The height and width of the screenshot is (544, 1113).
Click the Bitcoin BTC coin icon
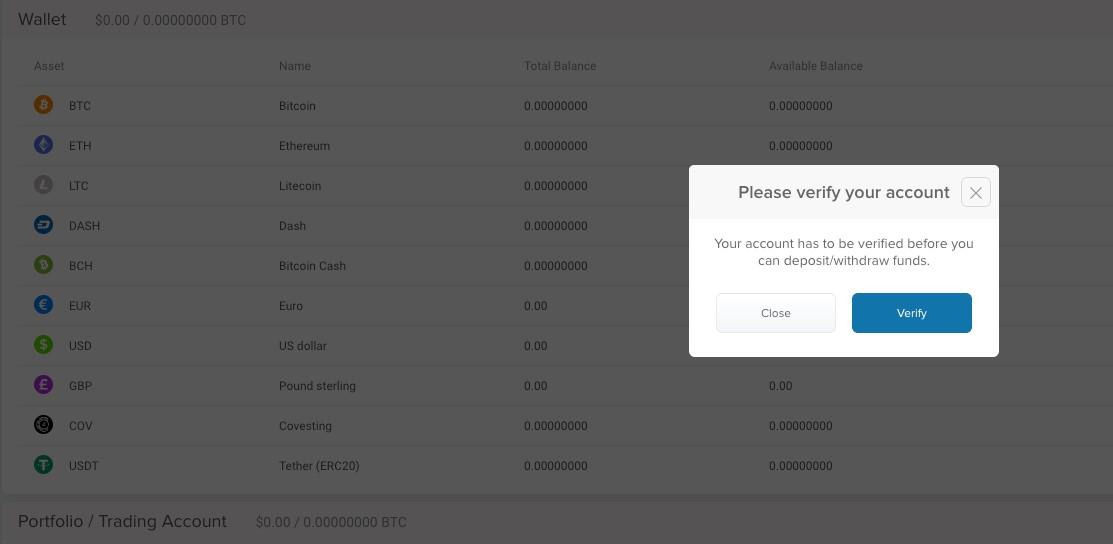pos(43,105)
